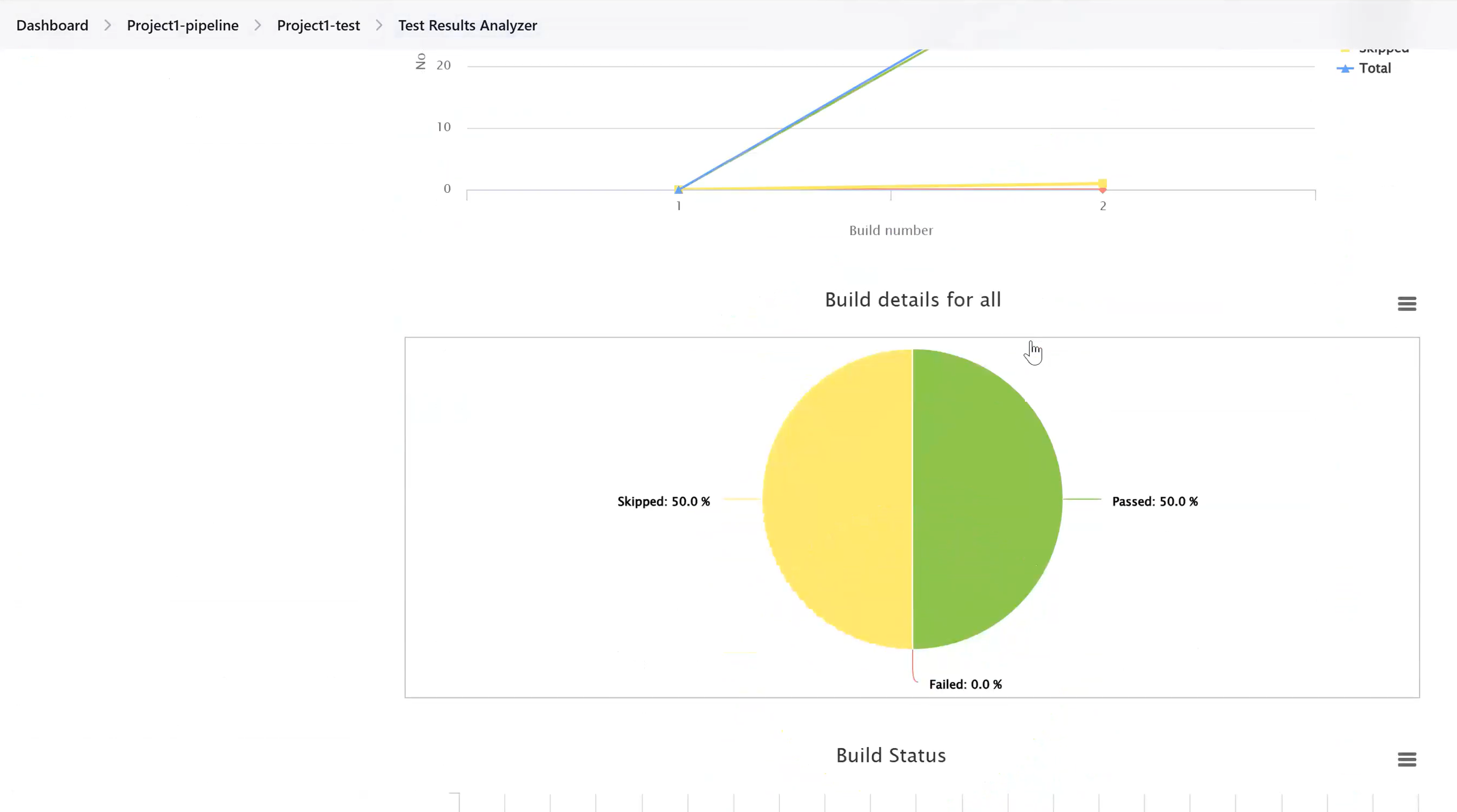Toggle the Total series in chart legend
The height and width of the screenshot is (812, 1457).
pos(1374,69)
